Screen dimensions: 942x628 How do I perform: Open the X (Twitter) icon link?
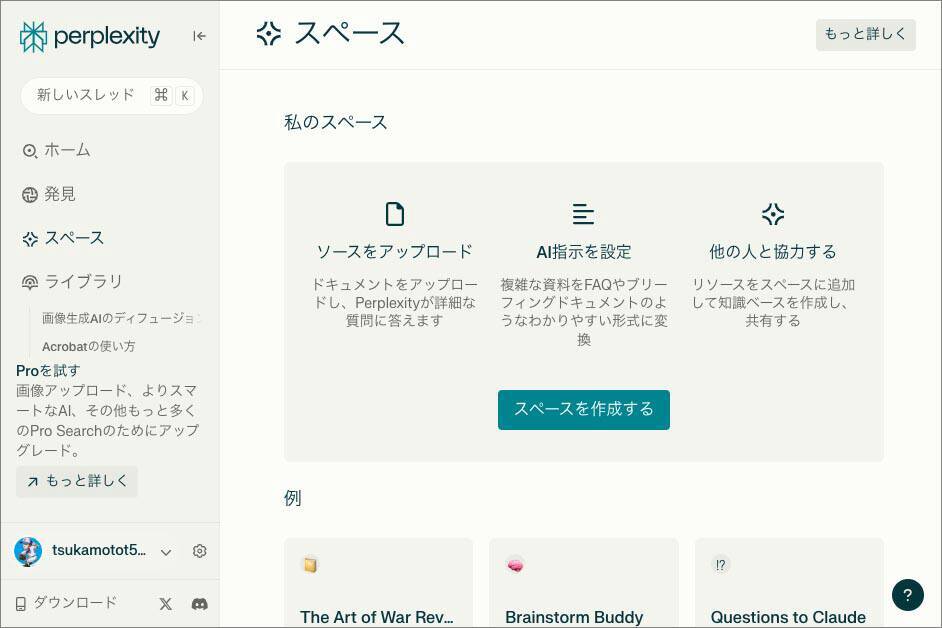166,604
